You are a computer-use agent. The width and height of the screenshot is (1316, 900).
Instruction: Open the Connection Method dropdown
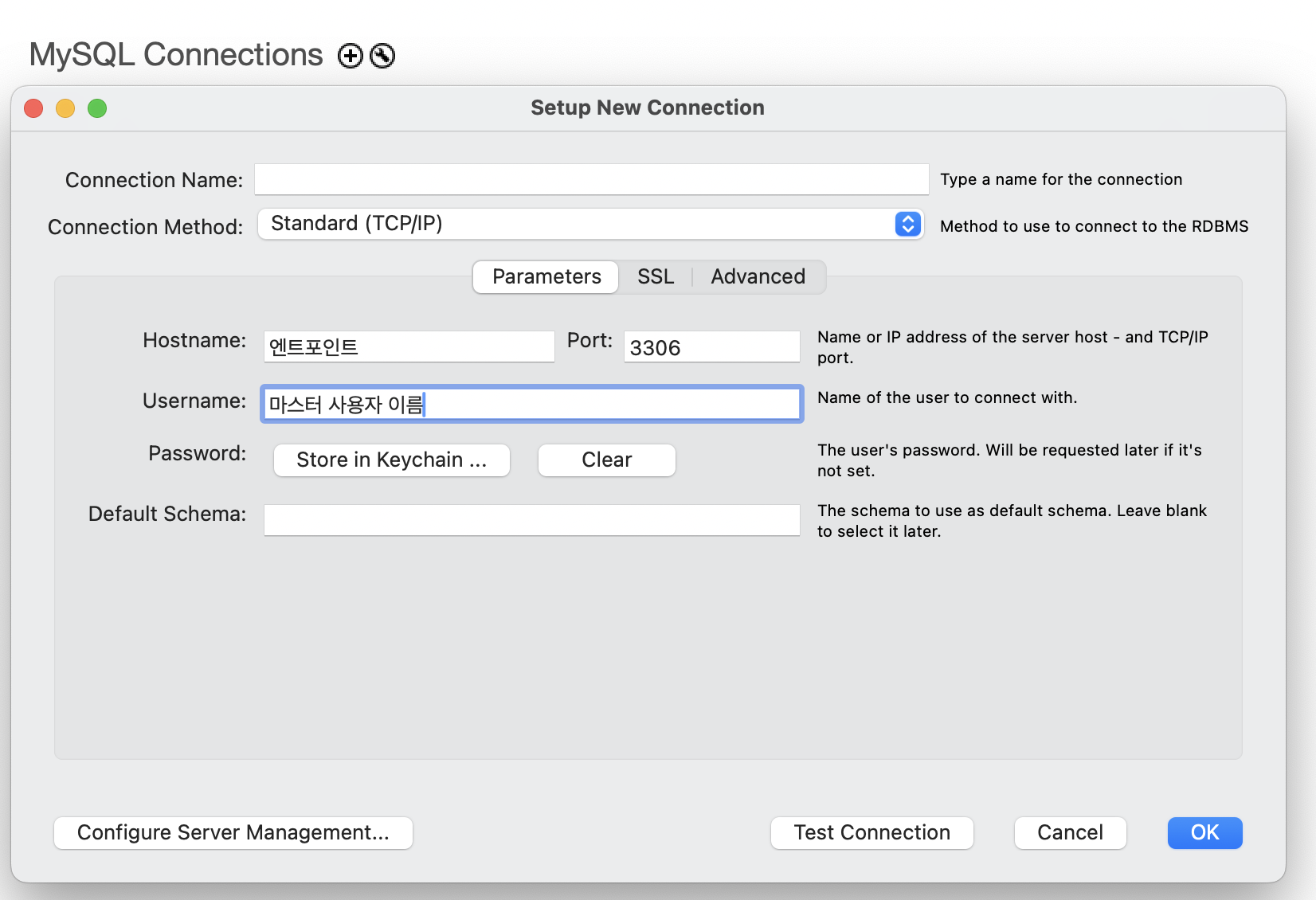tap(590, 224)
